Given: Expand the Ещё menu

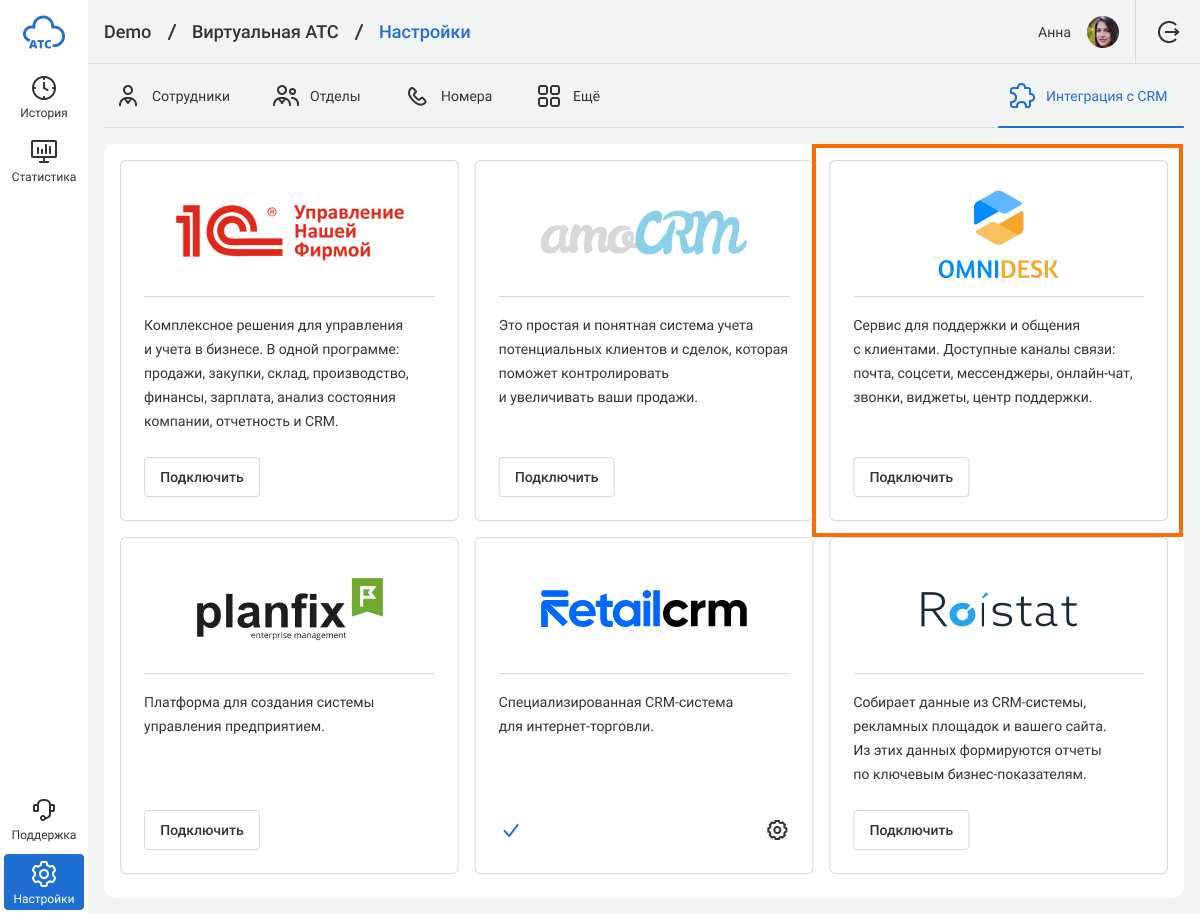Looking at the screenshot, I should click(x=568, y=96).
